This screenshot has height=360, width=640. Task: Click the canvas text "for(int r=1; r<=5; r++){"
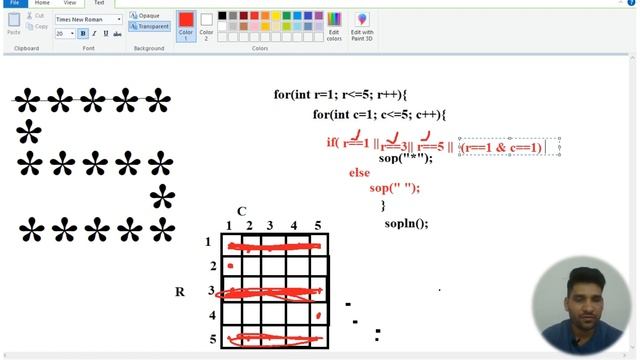[x=340, y=95]
